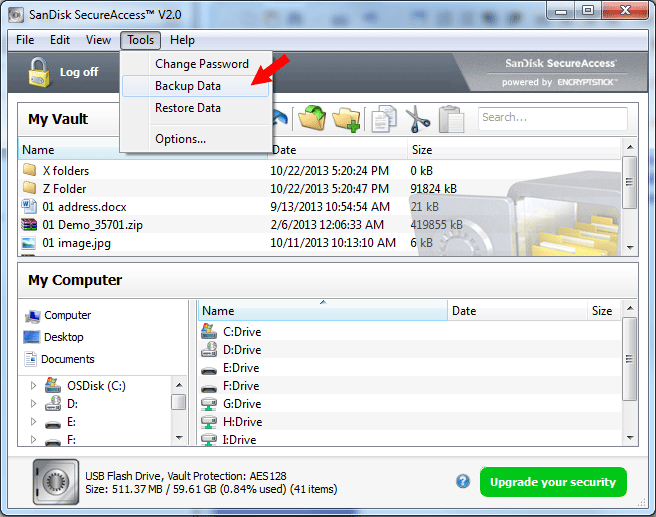Select the Z Folder row name
This screenshot has height=517, width=656.
64,189
